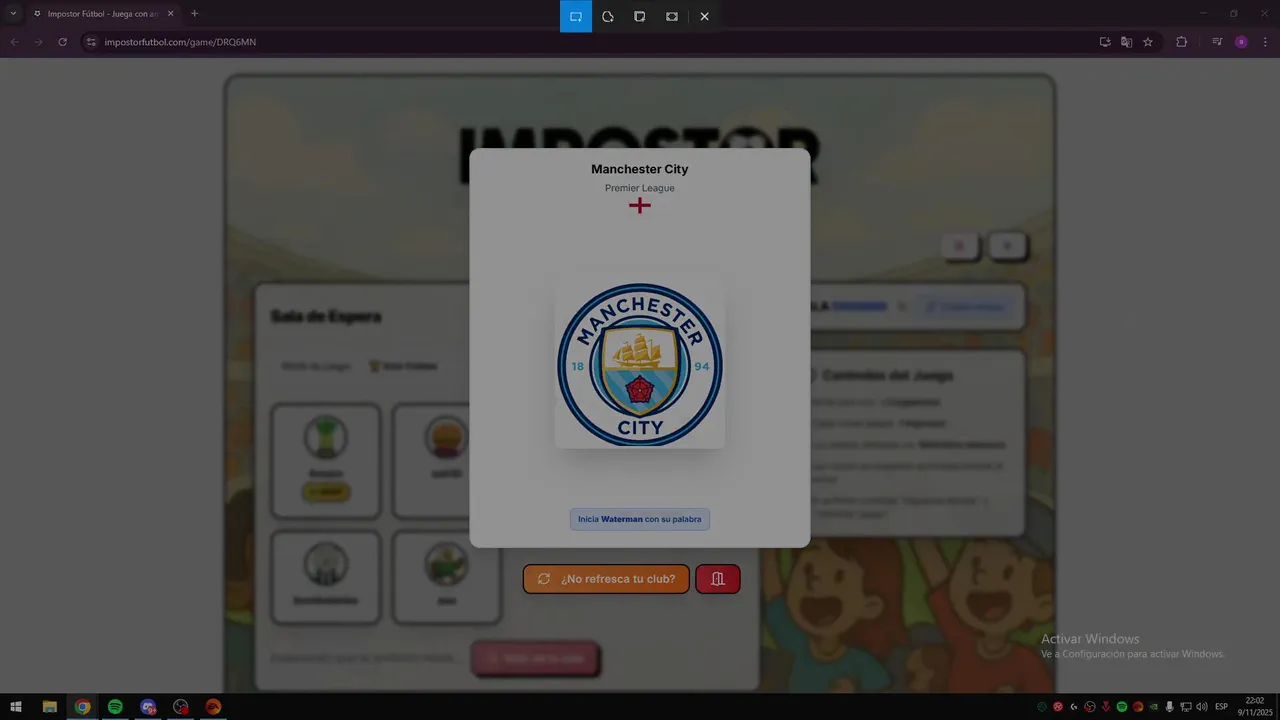Screen dimensions: 1280x720
Task: Select window snip mode in snipping toolbar
Action: 640,16
